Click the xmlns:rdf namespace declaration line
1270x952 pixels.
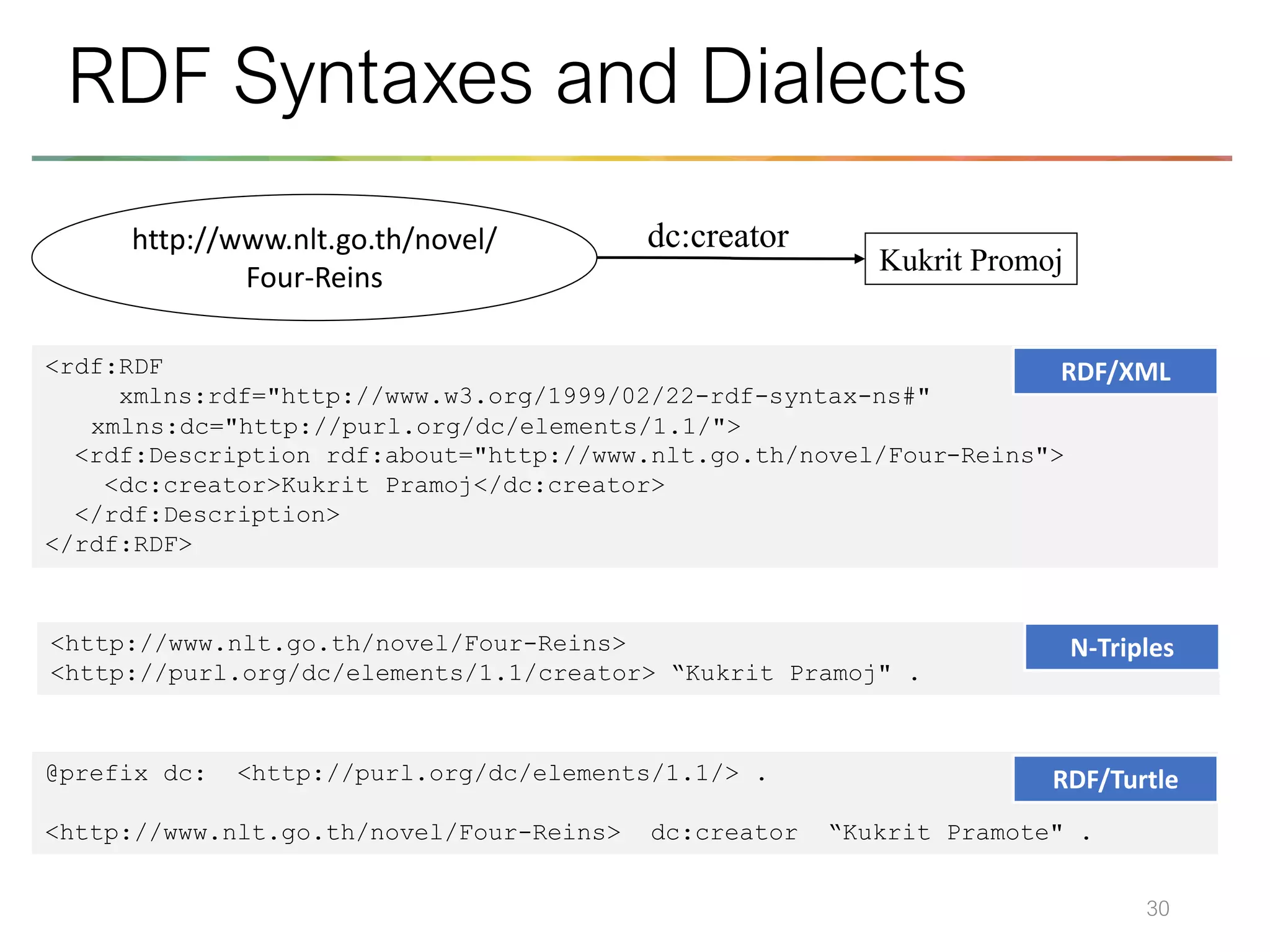click(x=525, y=396)
